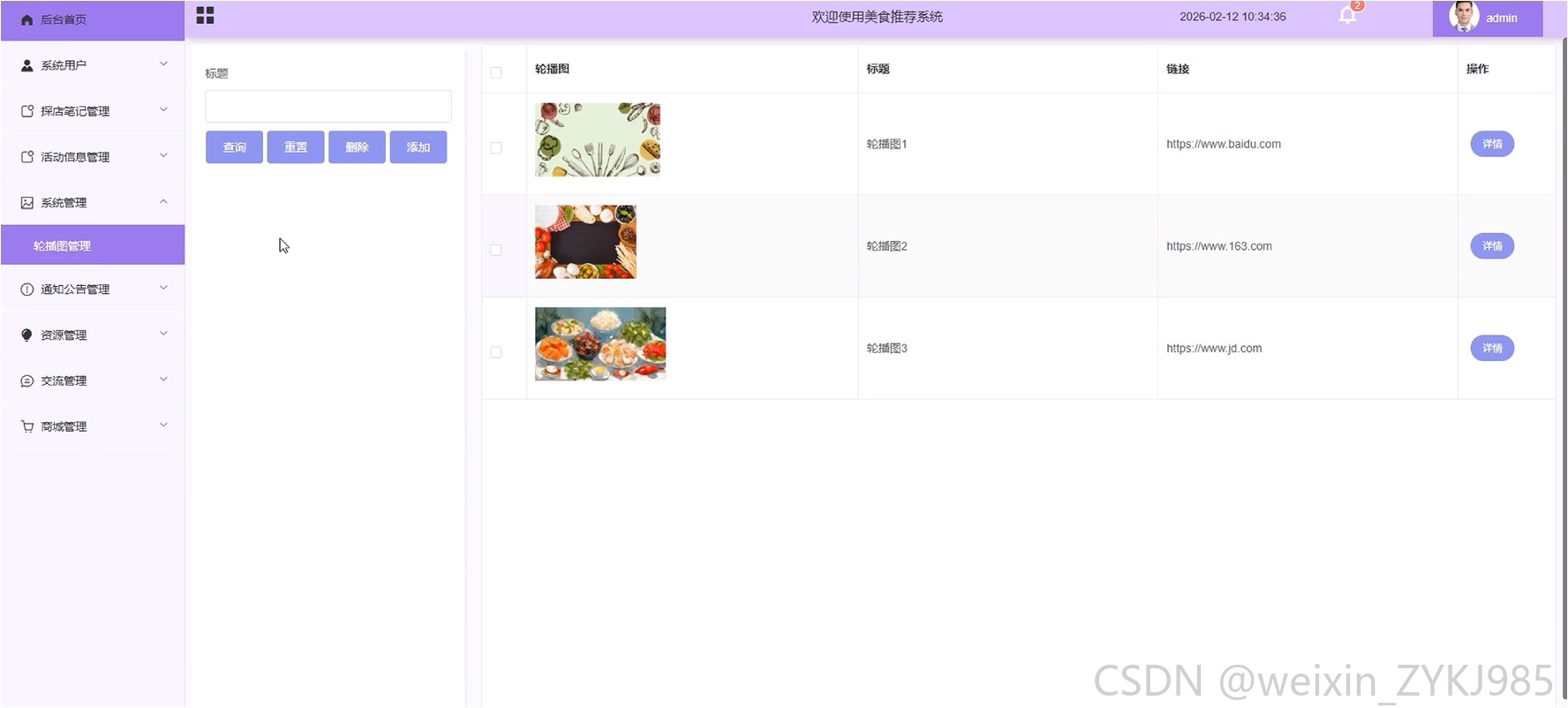1568x708 pixels.
Task: Click the https://www.163.com link text
Action: (x=1219, y=246)
